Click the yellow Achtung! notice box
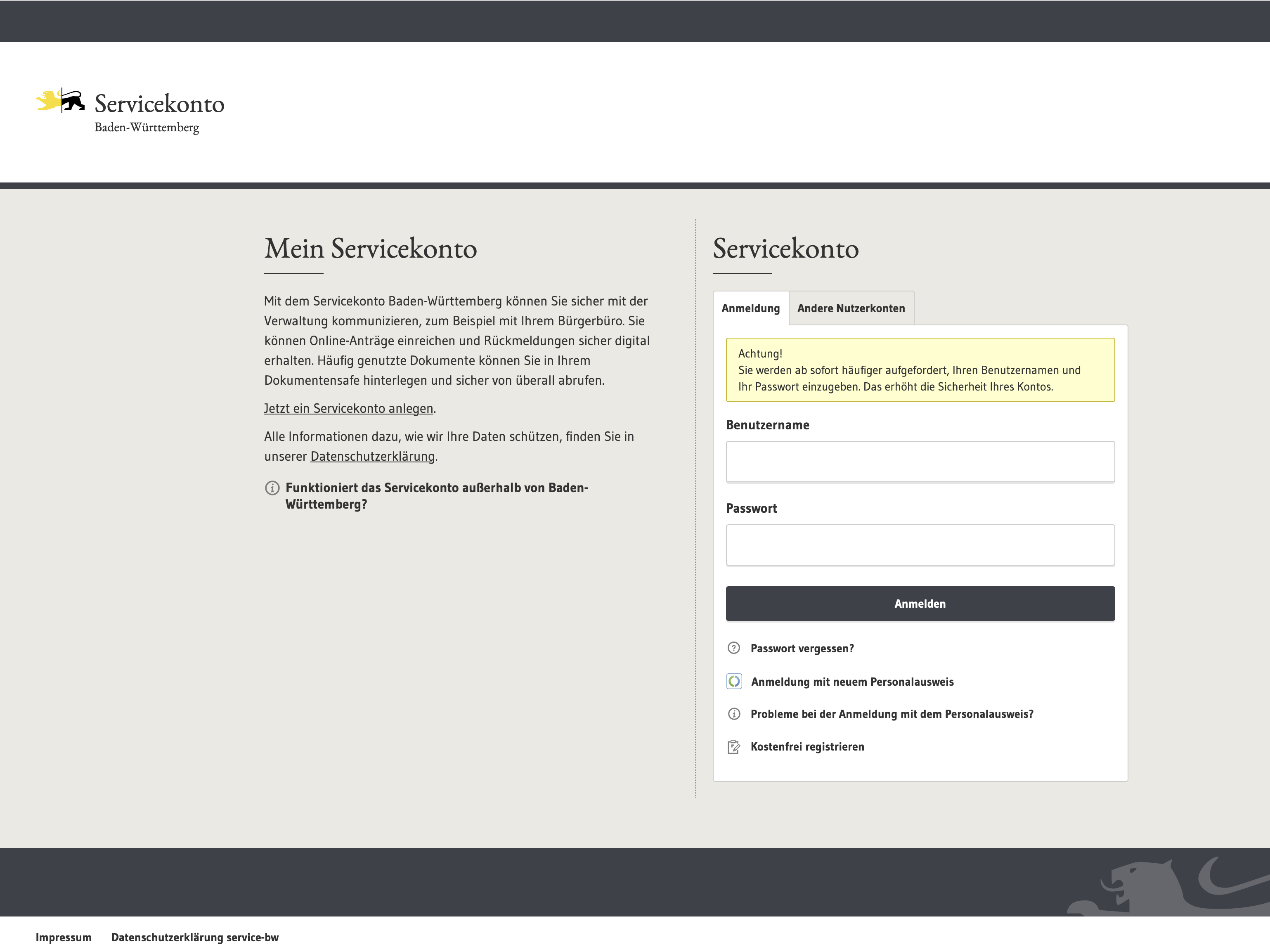1270x952 pixels. [920, 370]
